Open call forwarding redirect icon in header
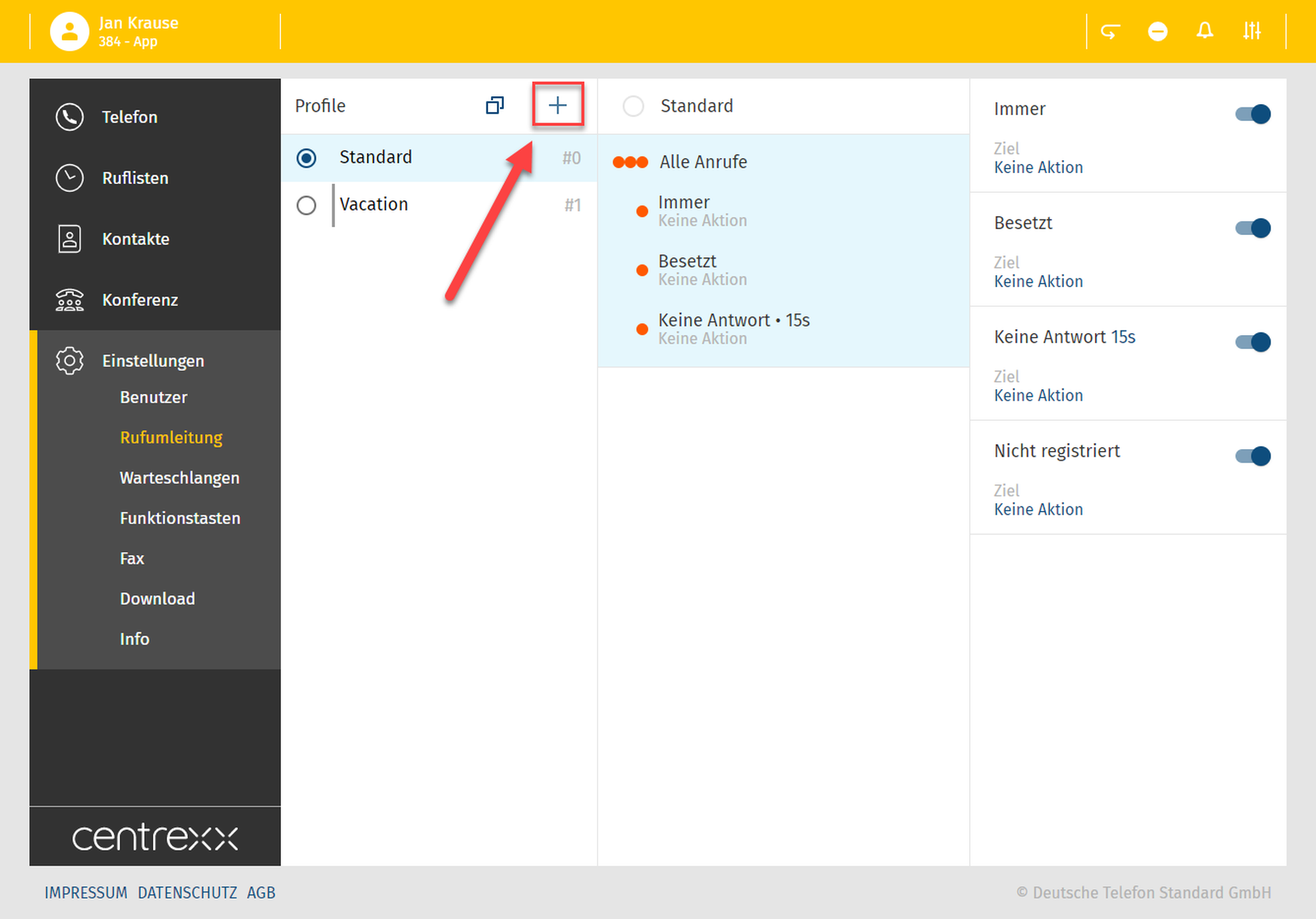 click(1110, 31)
